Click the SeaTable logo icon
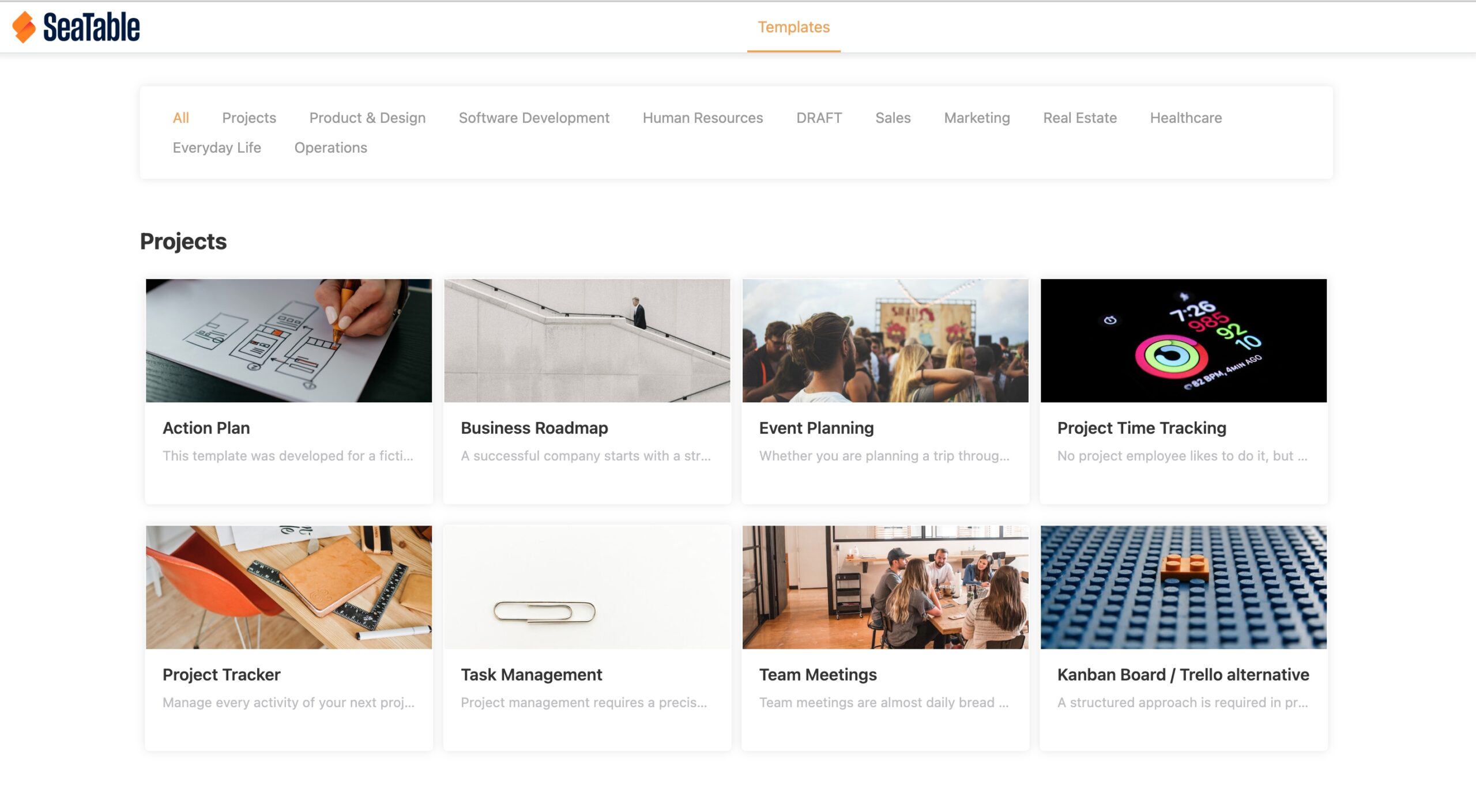 point(24,27)
